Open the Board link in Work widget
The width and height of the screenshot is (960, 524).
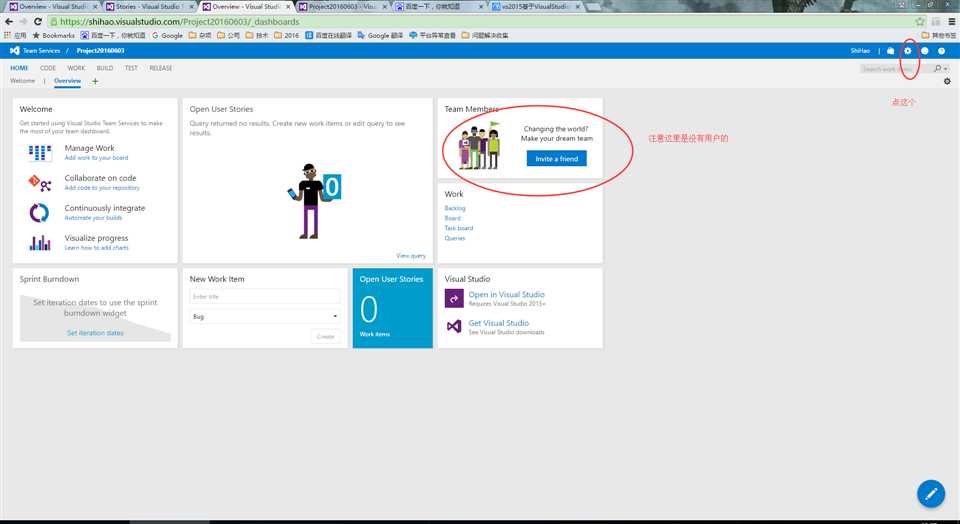point(452,218)
